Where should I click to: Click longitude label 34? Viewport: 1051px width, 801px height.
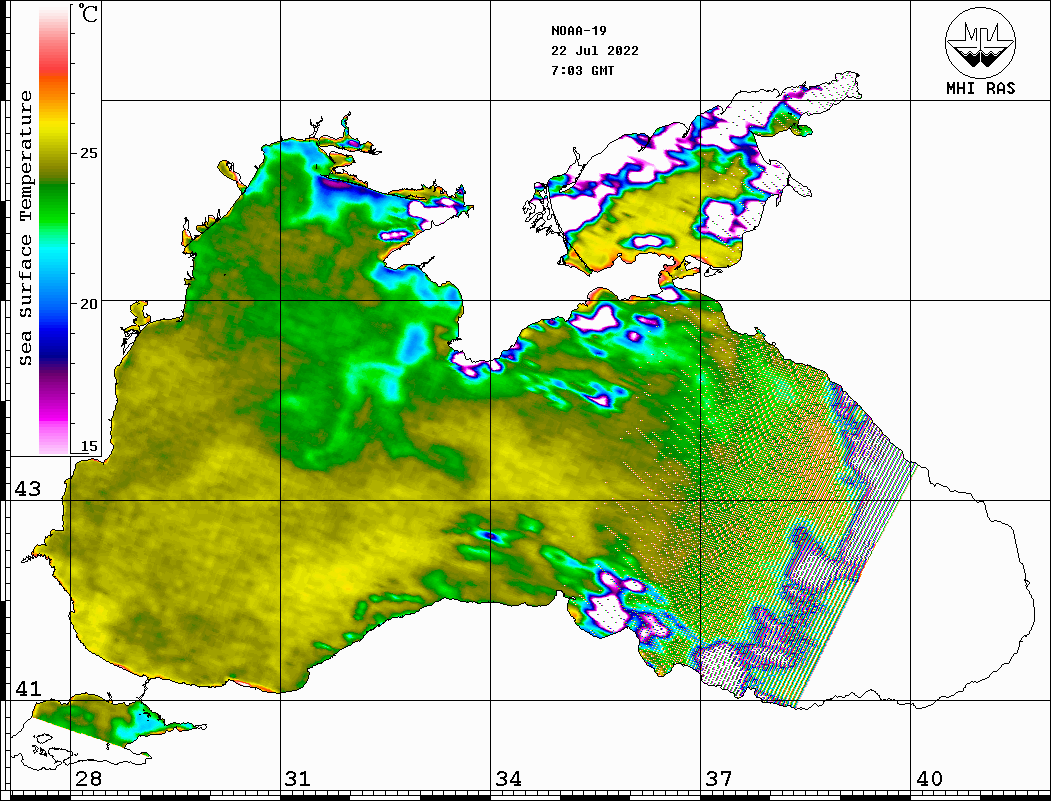[509, 779]
